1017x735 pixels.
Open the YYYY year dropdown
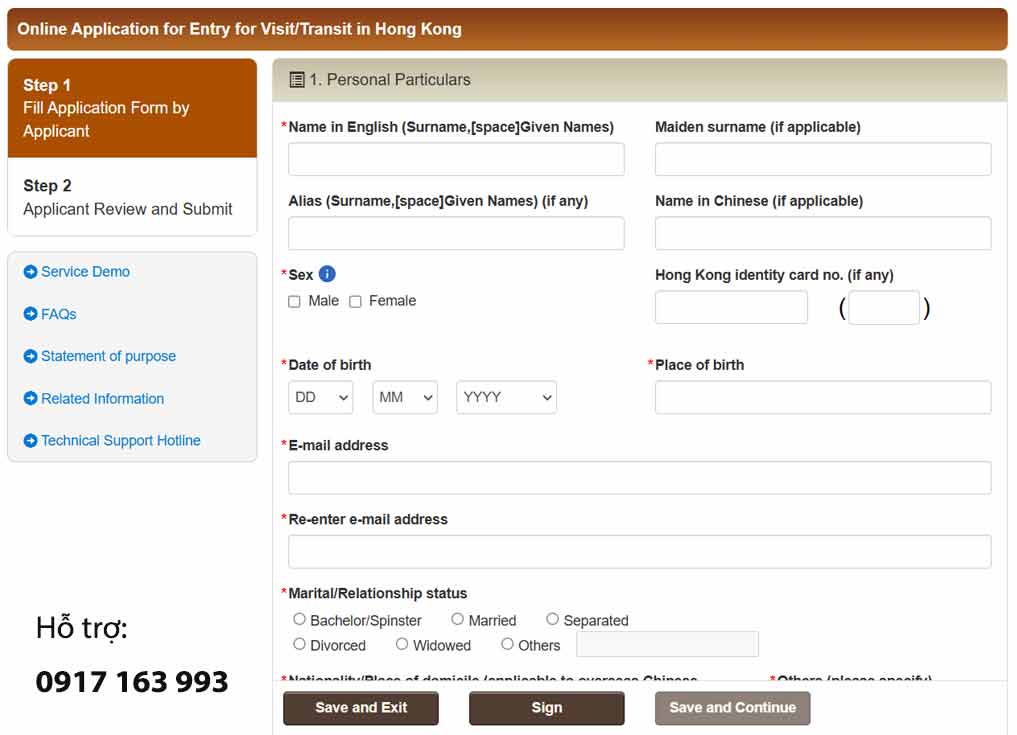click(506, 397)
